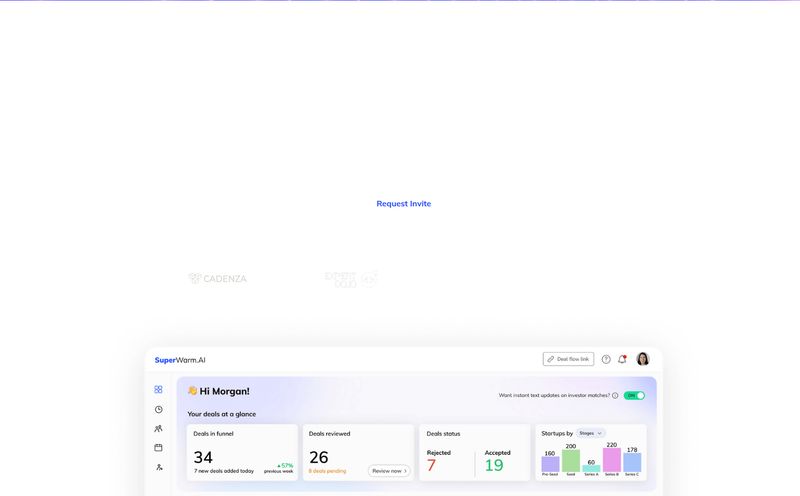Click the Request Invite link

coord(404,204)
